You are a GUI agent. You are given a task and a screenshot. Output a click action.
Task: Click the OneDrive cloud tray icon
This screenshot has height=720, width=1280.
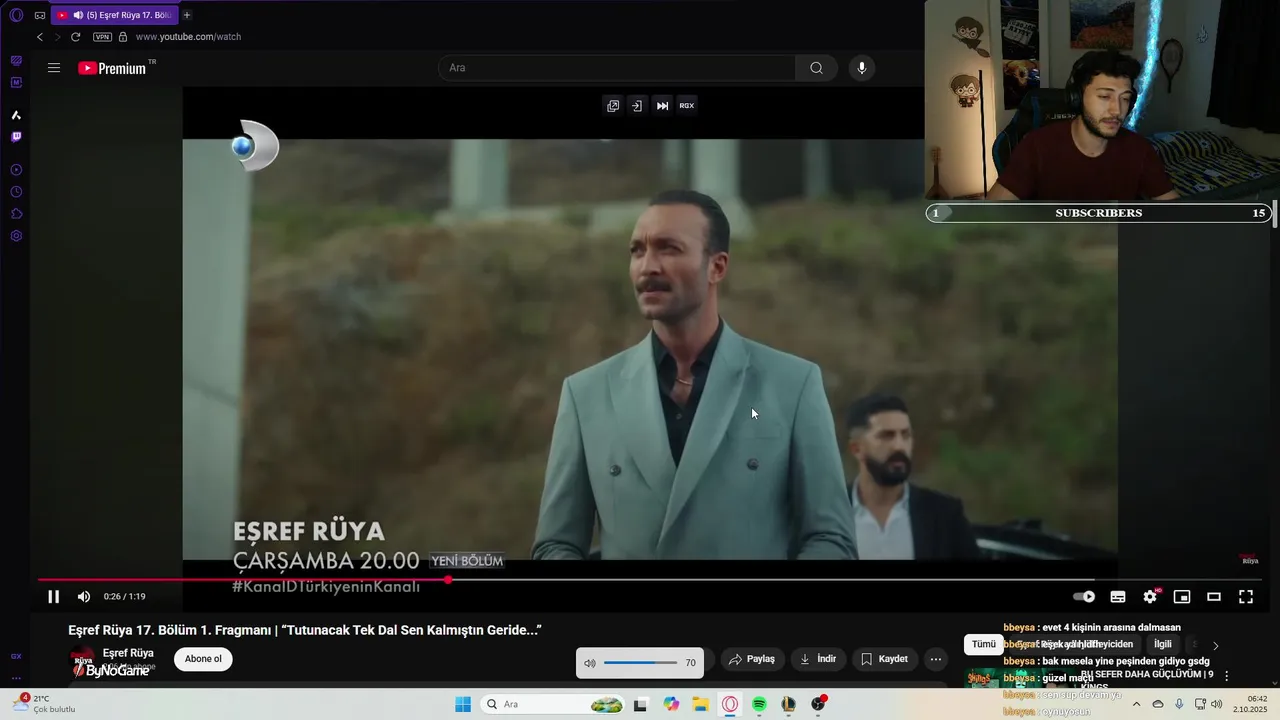[x=1158, y=704]
